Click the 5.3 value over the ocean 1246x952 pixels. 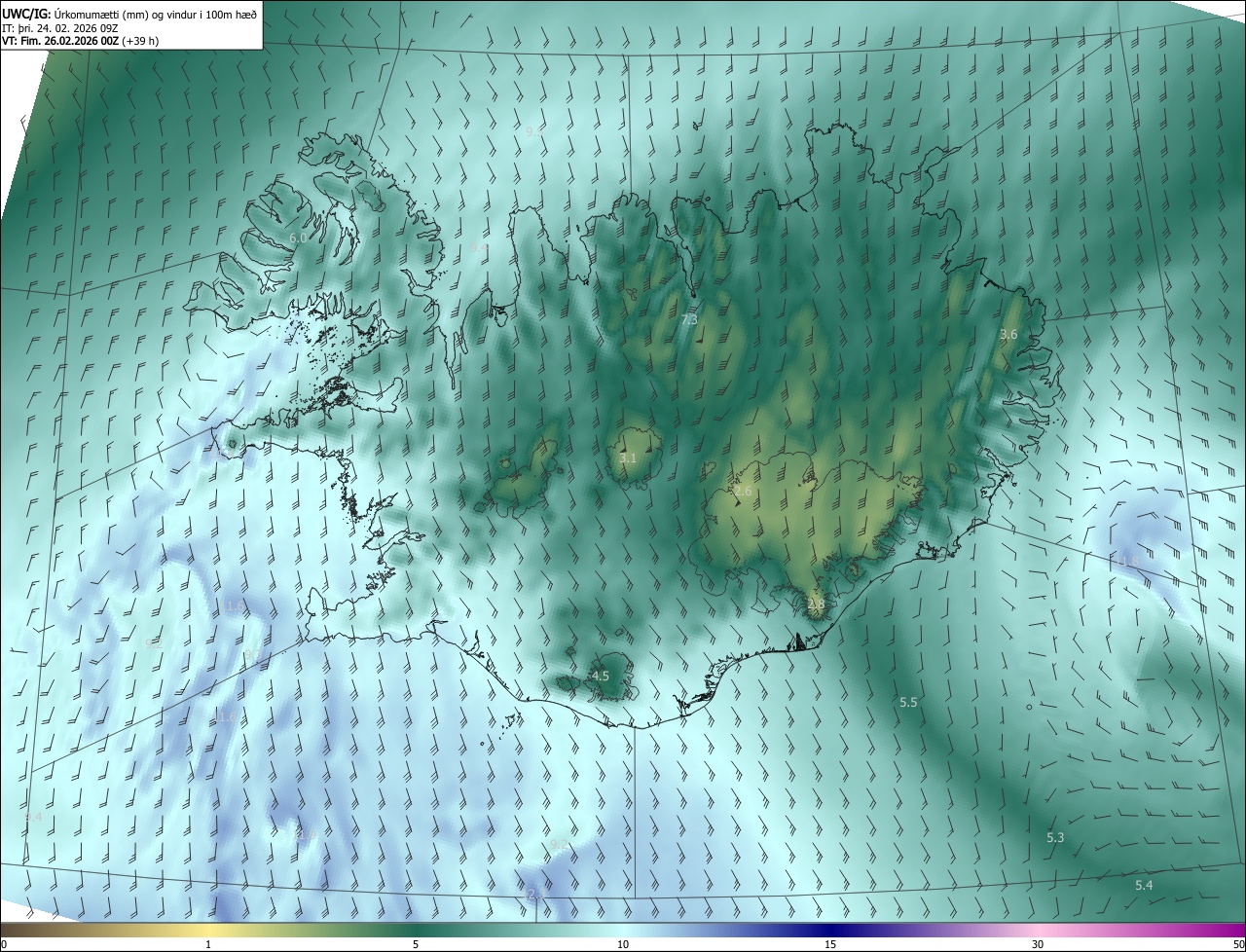tap(1055, 837)
